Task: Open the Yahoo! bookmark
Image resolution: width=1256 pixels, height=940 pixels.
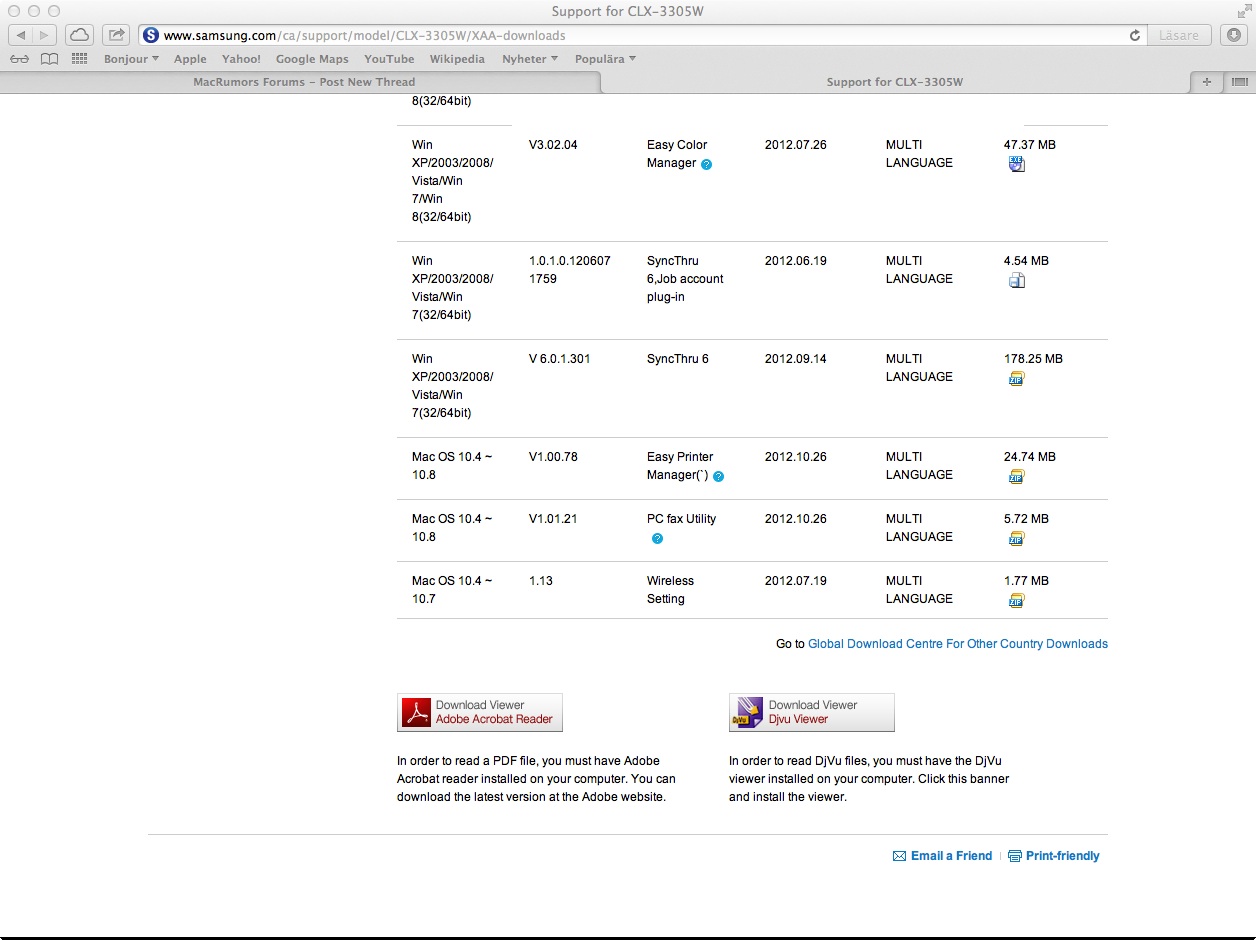Action: point(241,59)
